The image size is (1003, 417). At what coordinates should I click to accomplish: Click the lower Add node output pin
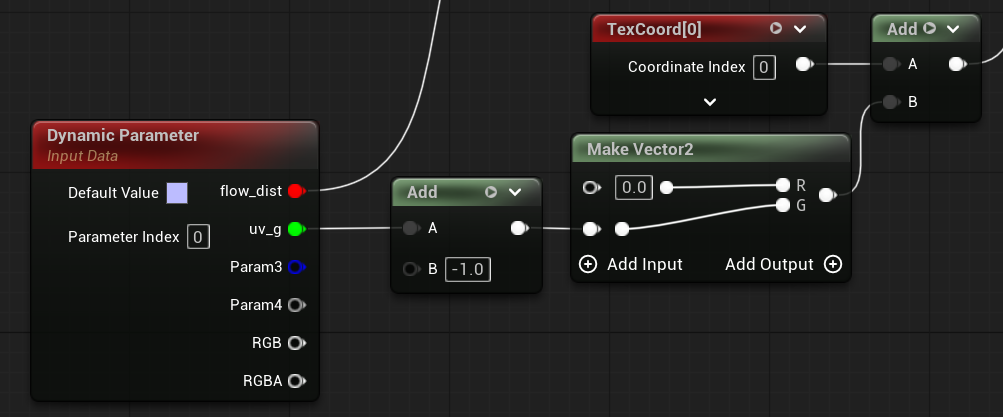[519, 228]
